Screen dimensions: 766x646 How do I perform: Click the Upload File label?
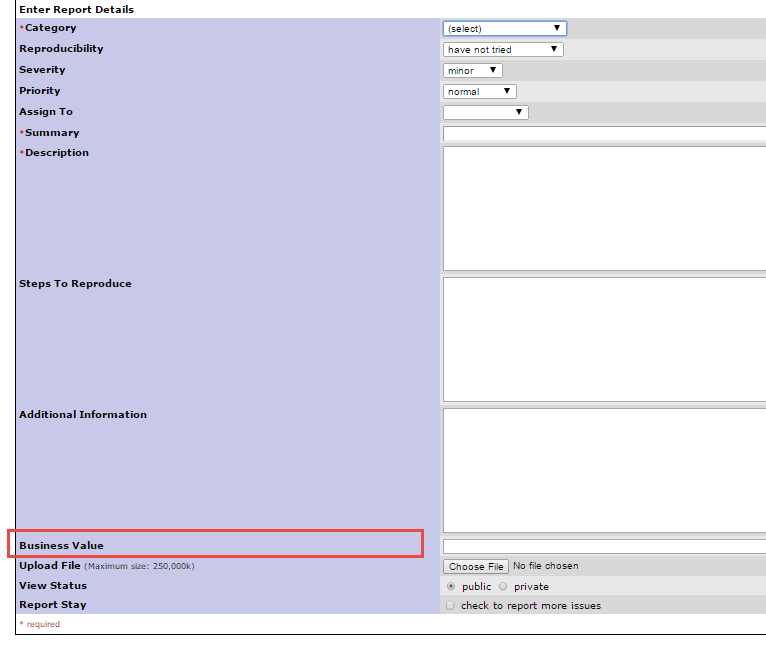[50, 566]
